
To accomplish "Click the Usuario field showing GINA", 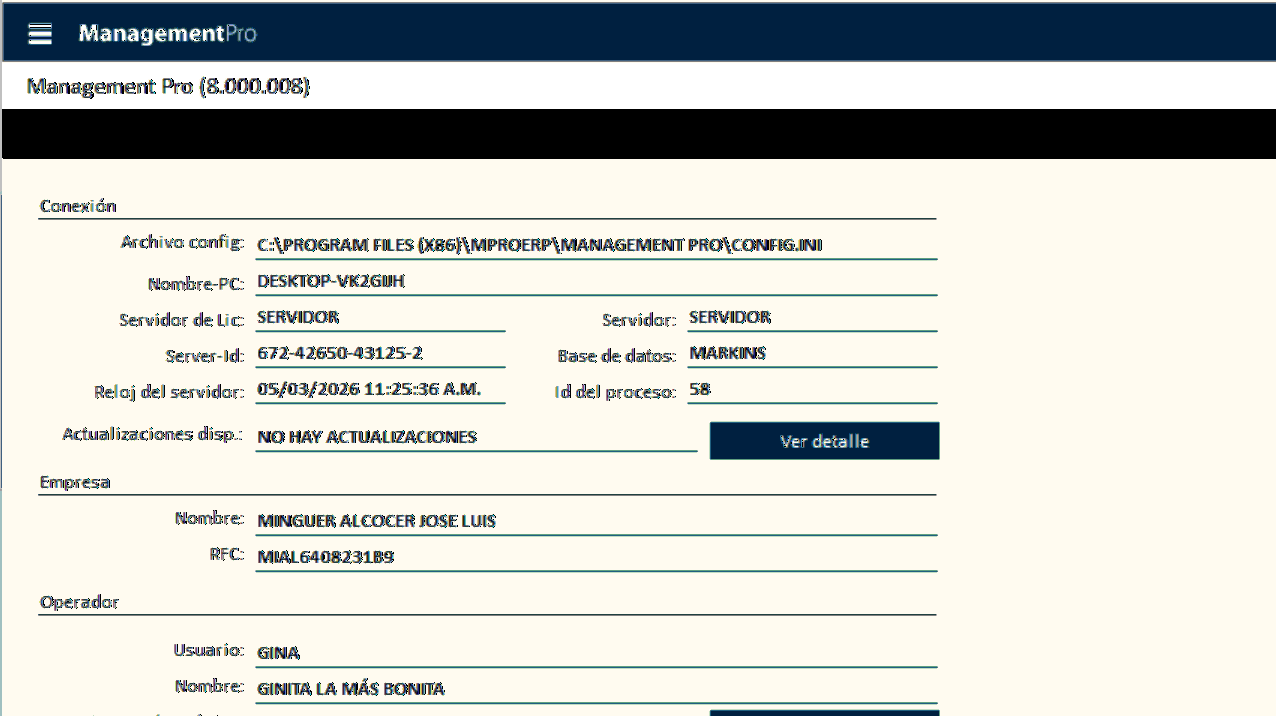I will click(x=595, y=653).
